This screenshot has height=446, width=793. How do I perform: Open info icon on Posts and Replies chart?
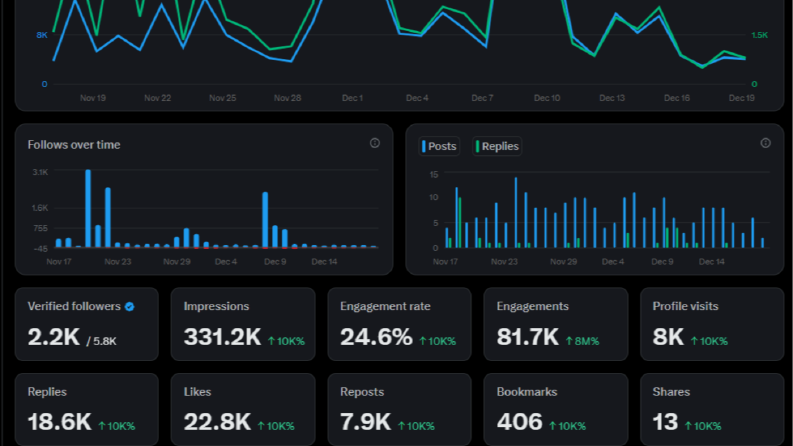(x=766, y=143)
